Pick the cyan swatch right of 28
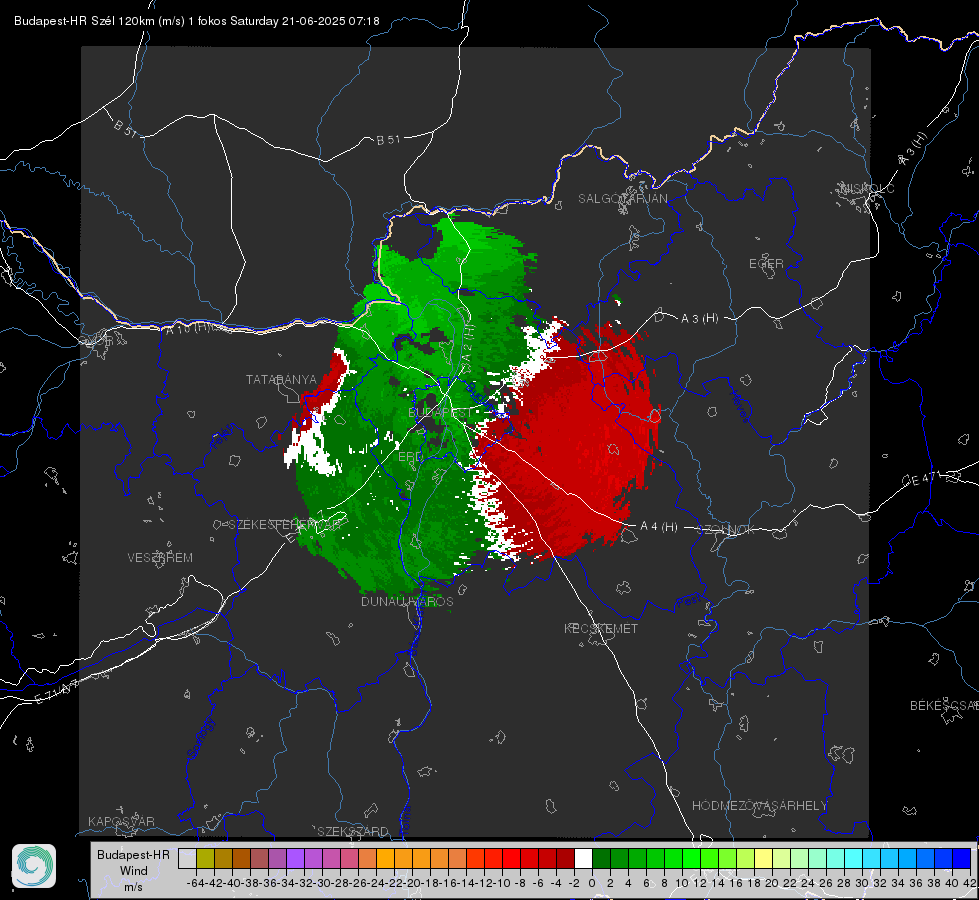Image resolution: width=979 pixels, height=900 pixels. 854,858
